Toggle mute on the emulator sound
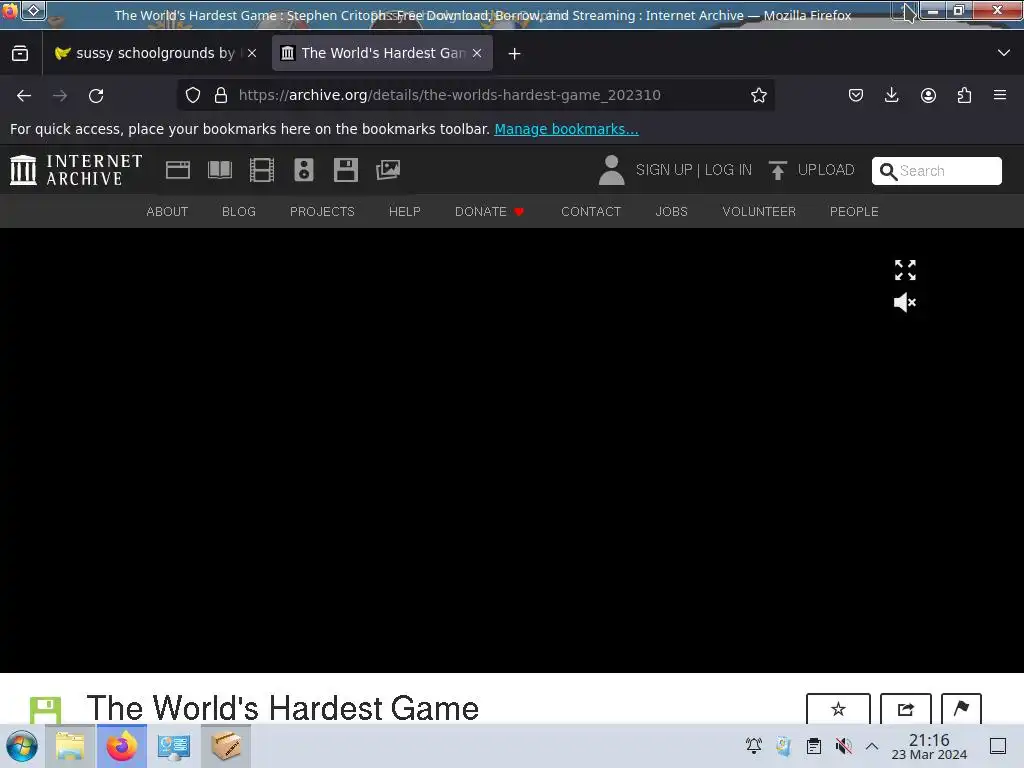 coord(905,302)
